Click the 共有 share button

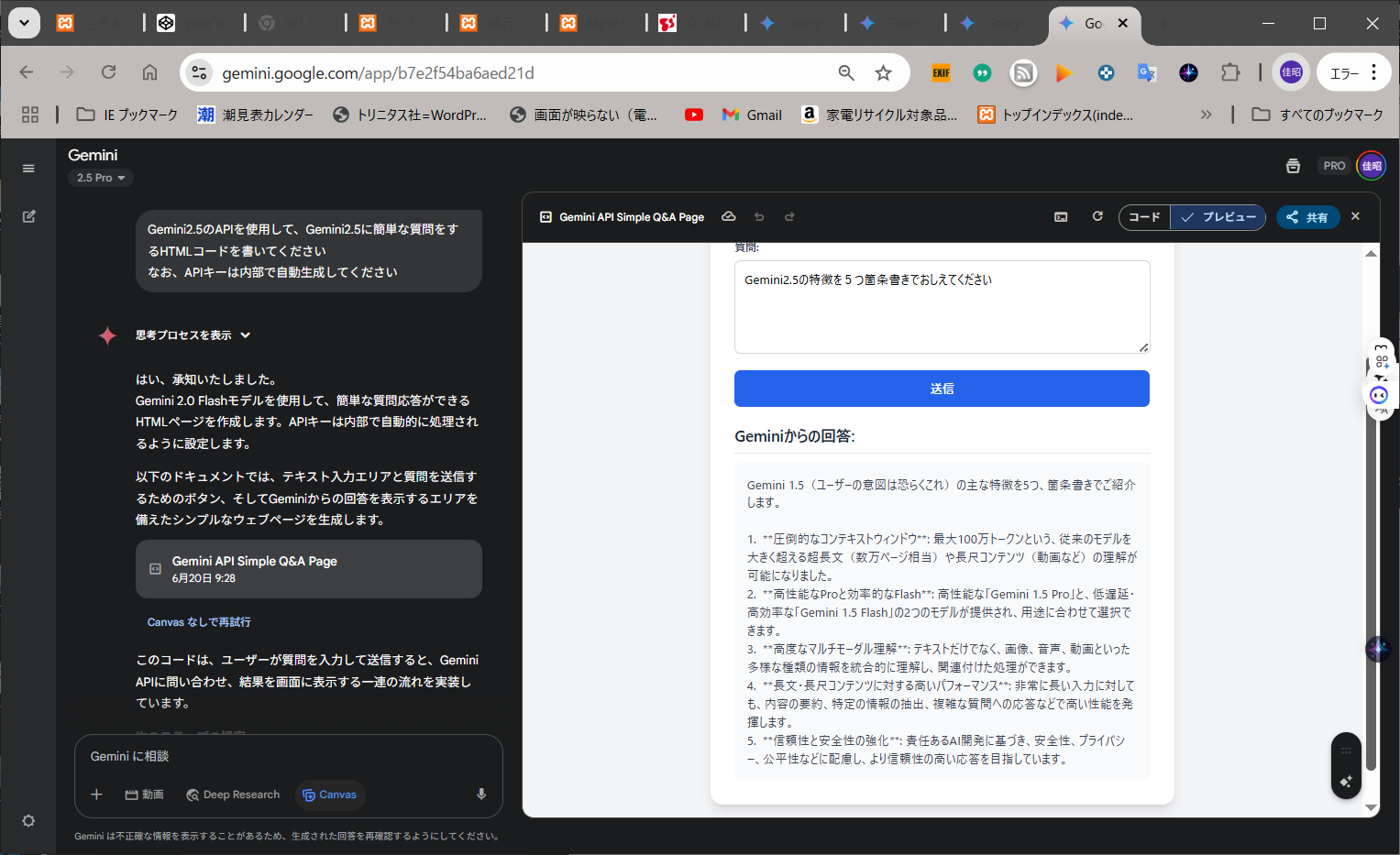point(1307,217)
